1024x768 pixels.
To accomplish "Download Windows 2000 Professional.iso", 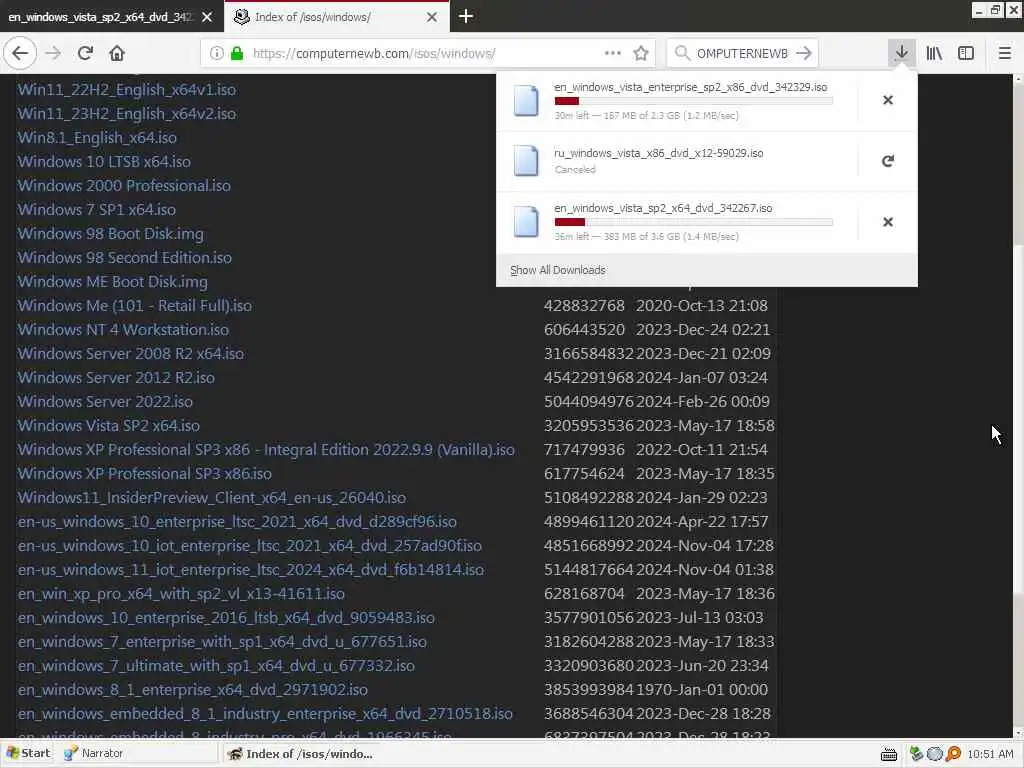I will tap(124, 186).
